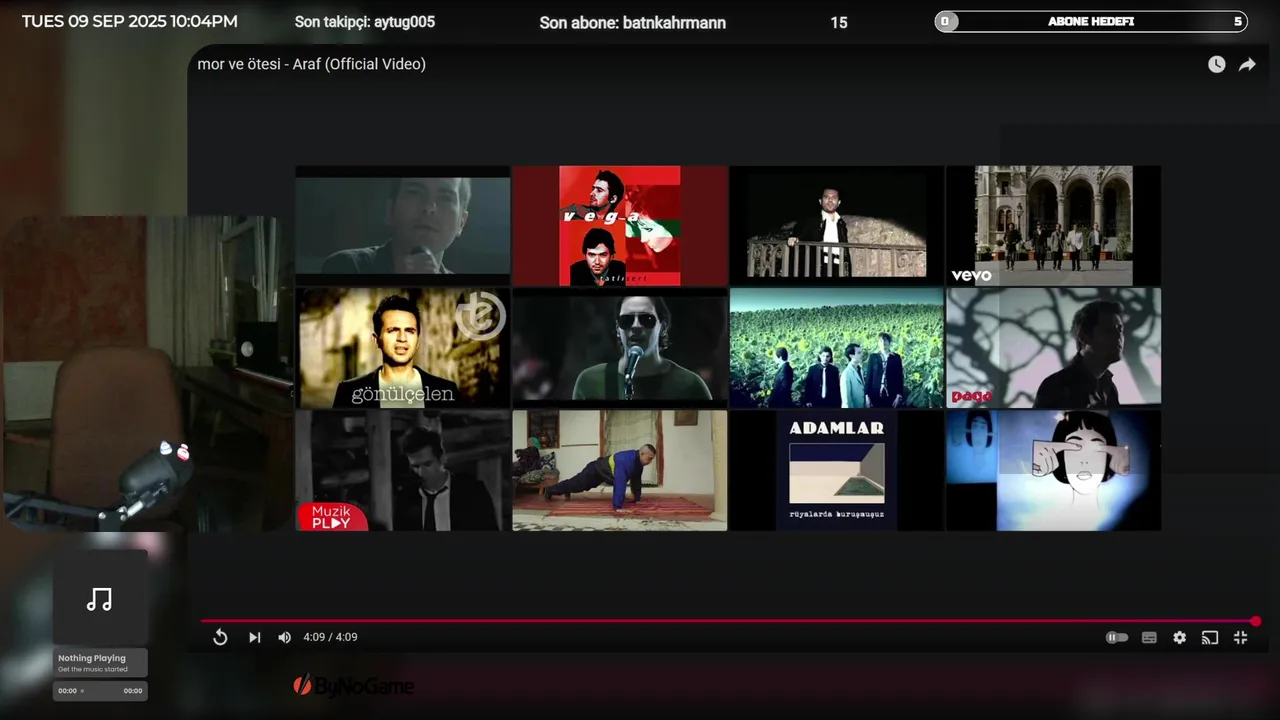This screenshot has width=1280, height=720.
Task: Click the date and time overlay
Action: point(129,21)
